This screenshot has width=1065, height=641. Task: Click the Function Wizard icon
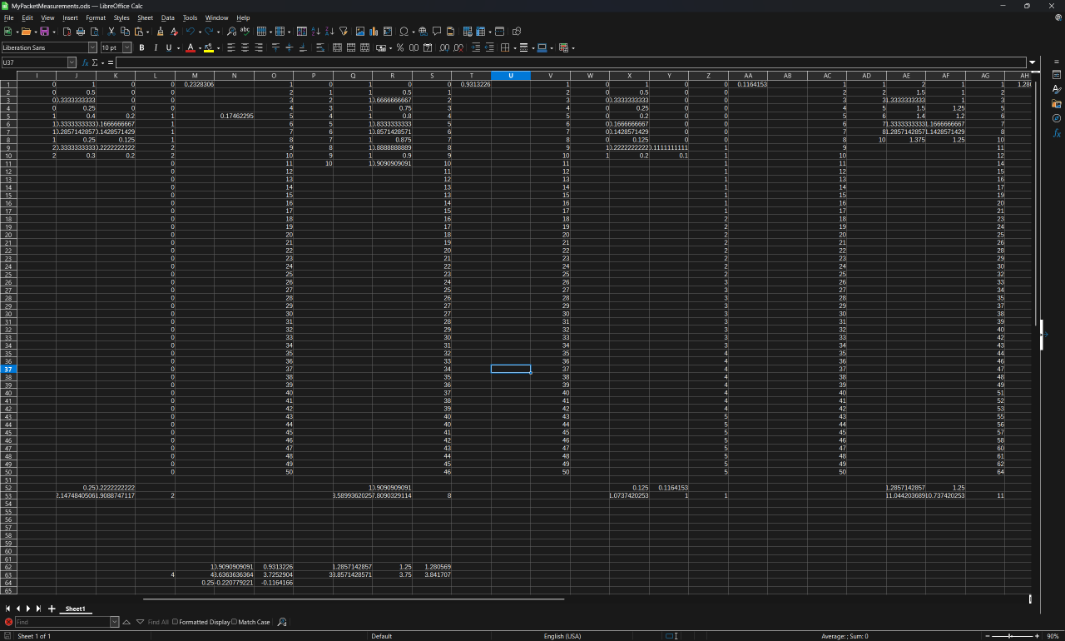point(86,62)
